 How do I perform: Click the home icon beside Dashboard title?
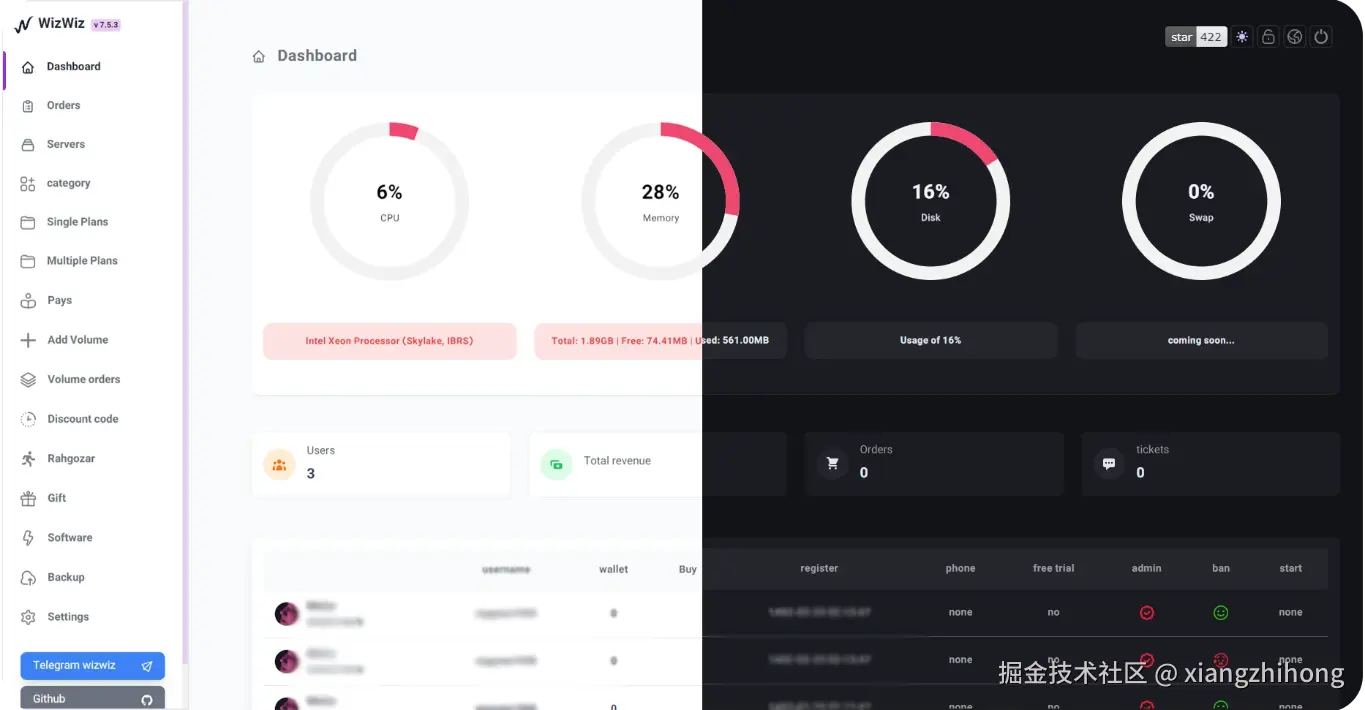point(259,56)
